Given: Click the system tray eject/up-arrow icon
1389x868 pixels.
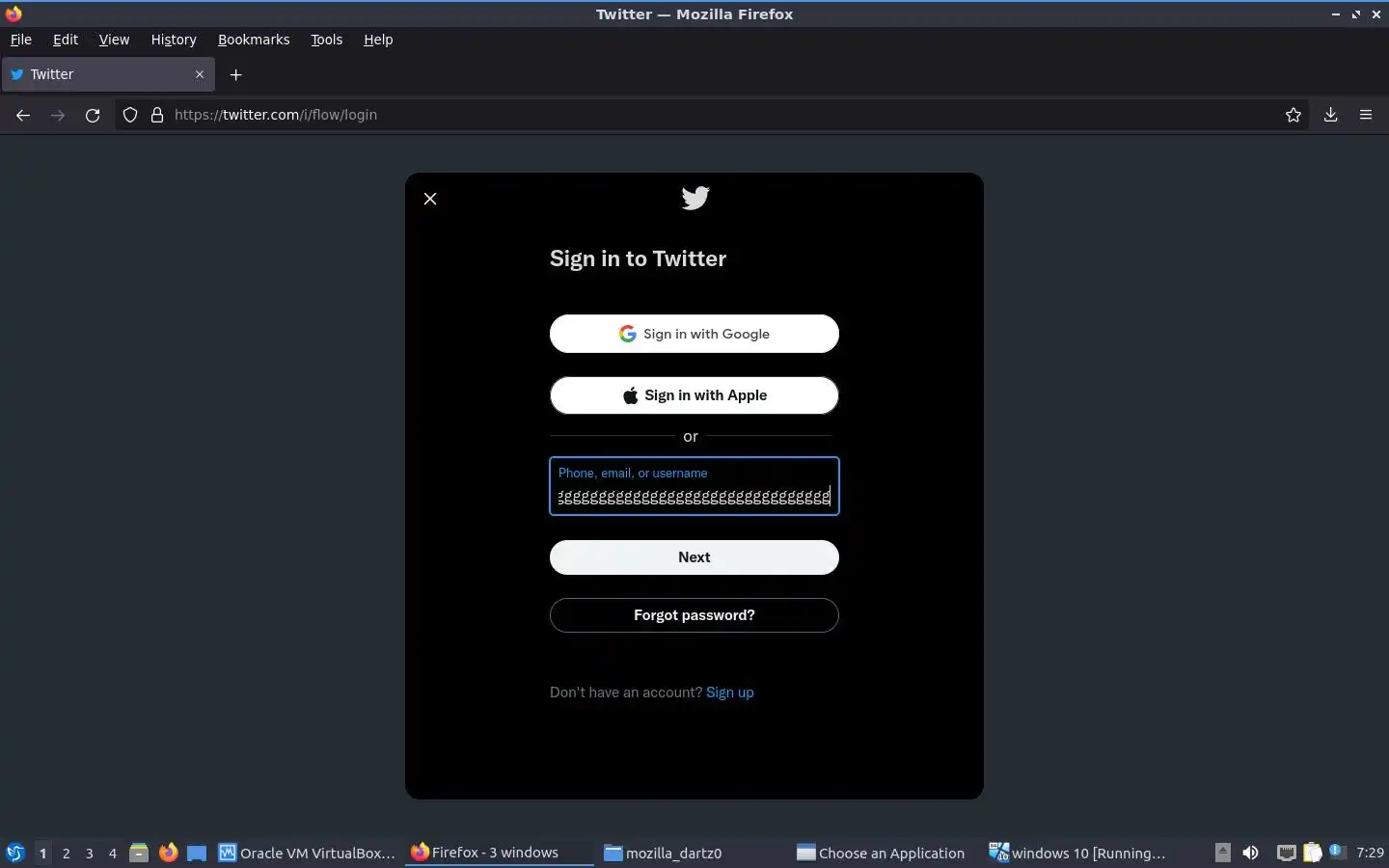Looking at the screenshot, I should pos(1223,853).
